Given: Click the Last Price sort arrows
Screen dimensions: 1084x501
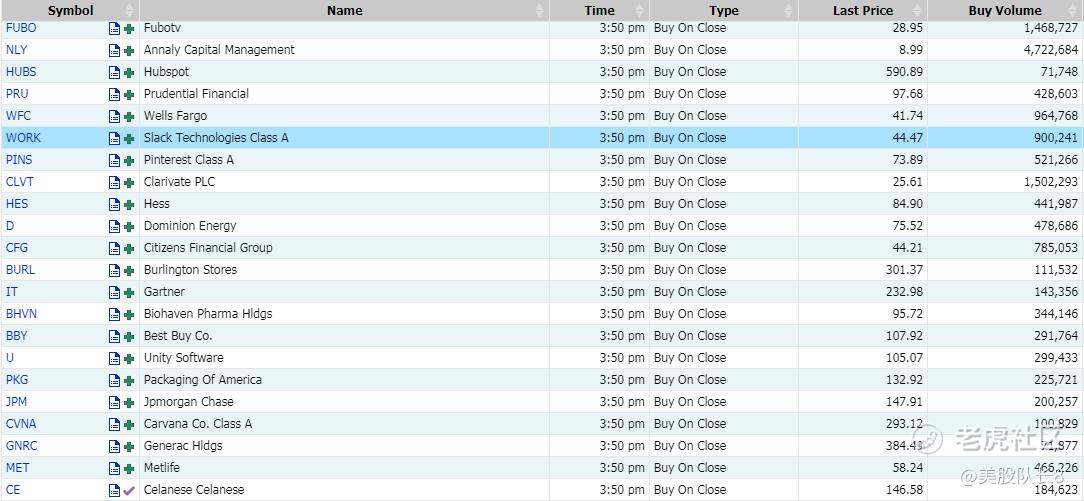Looking at the screenshot, I should tap(918, 10).
